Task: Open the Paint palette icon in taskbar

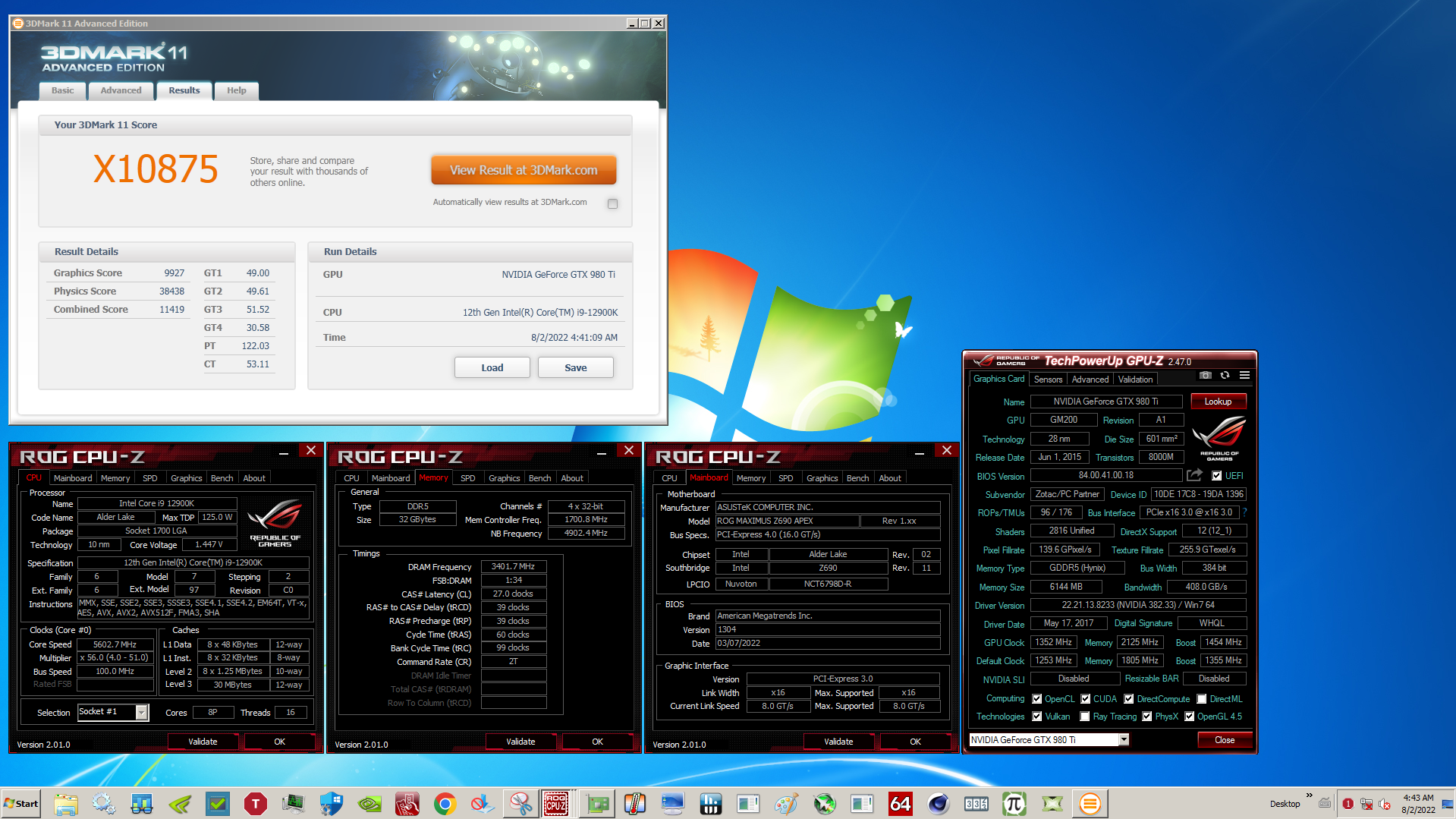Action: point(787,803)
